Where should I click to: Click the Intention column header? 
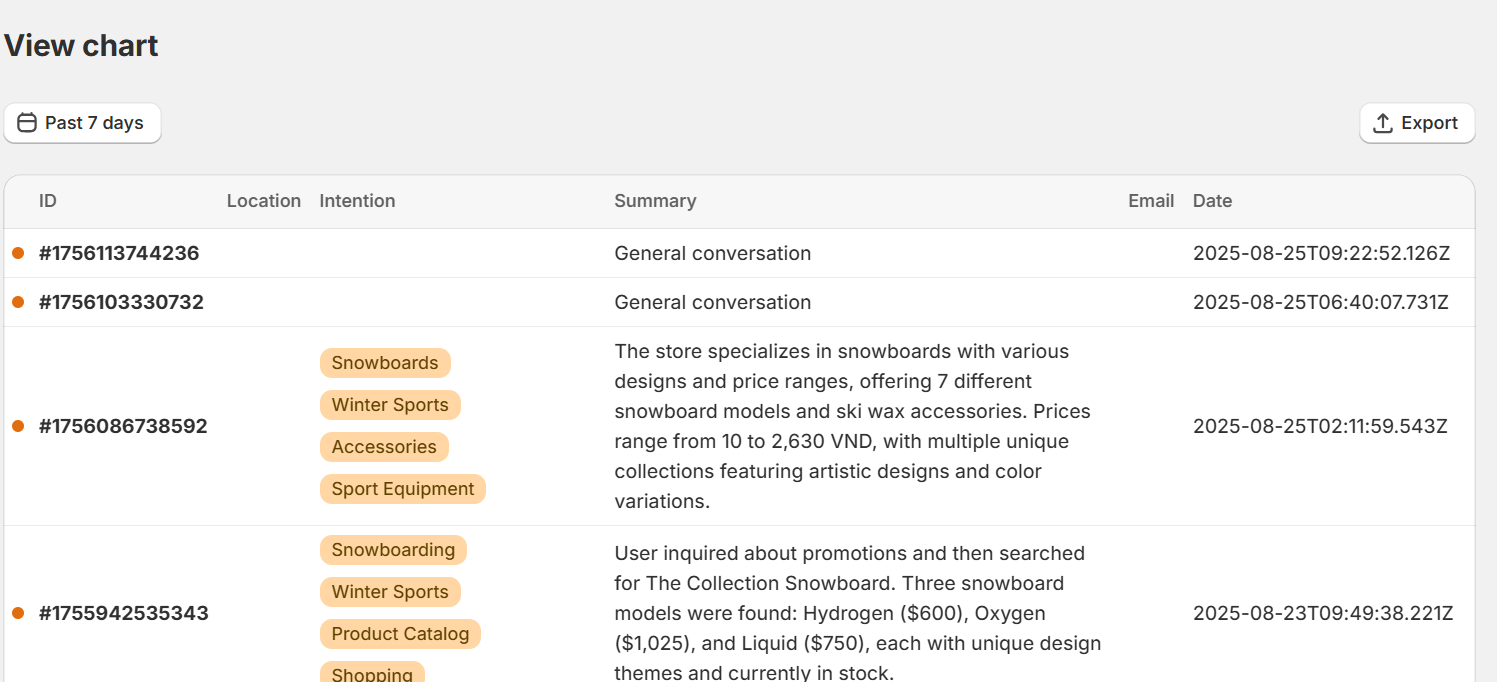pos(357,201)
